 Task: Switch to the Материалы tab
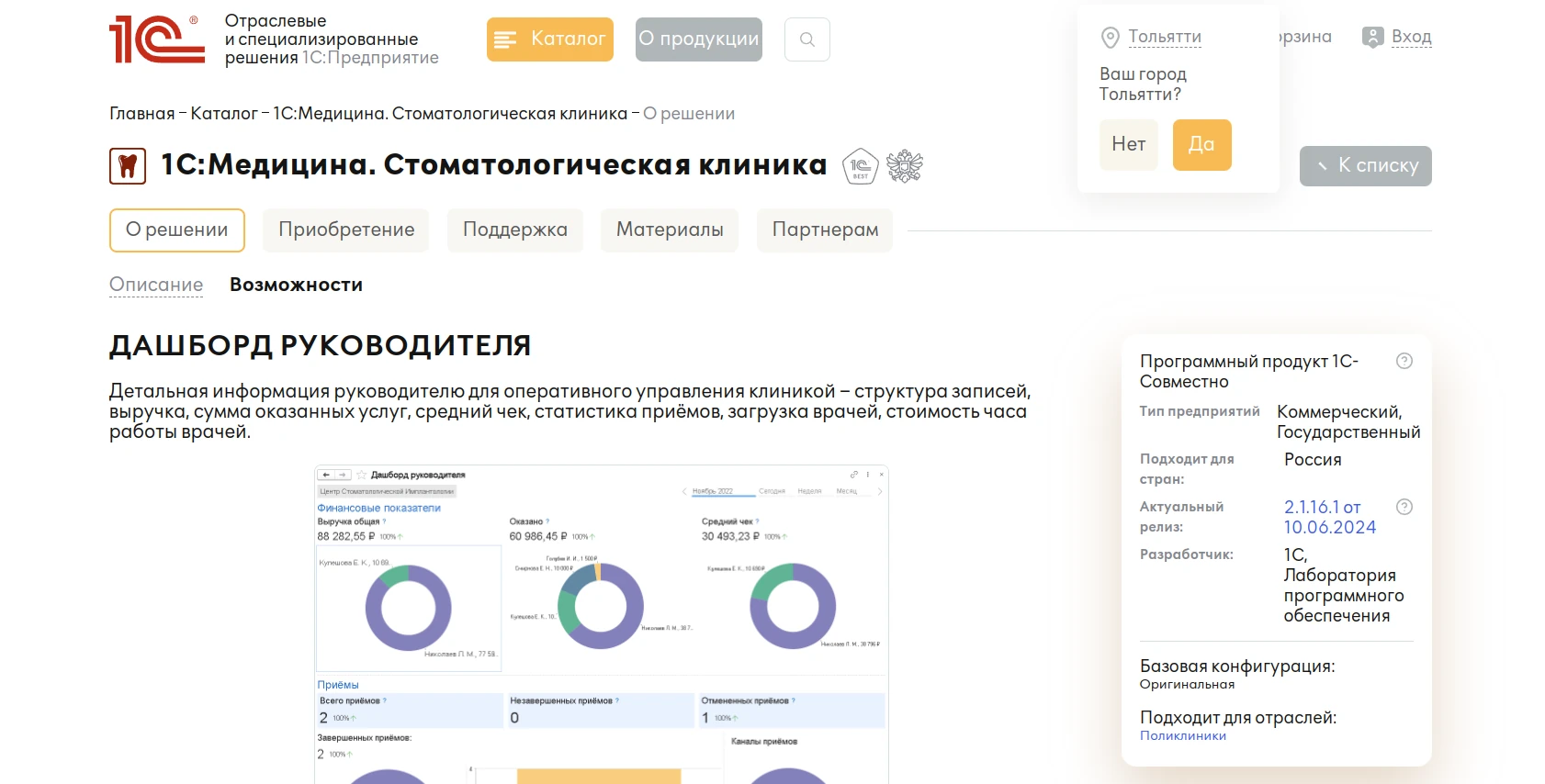pos(670,230)
